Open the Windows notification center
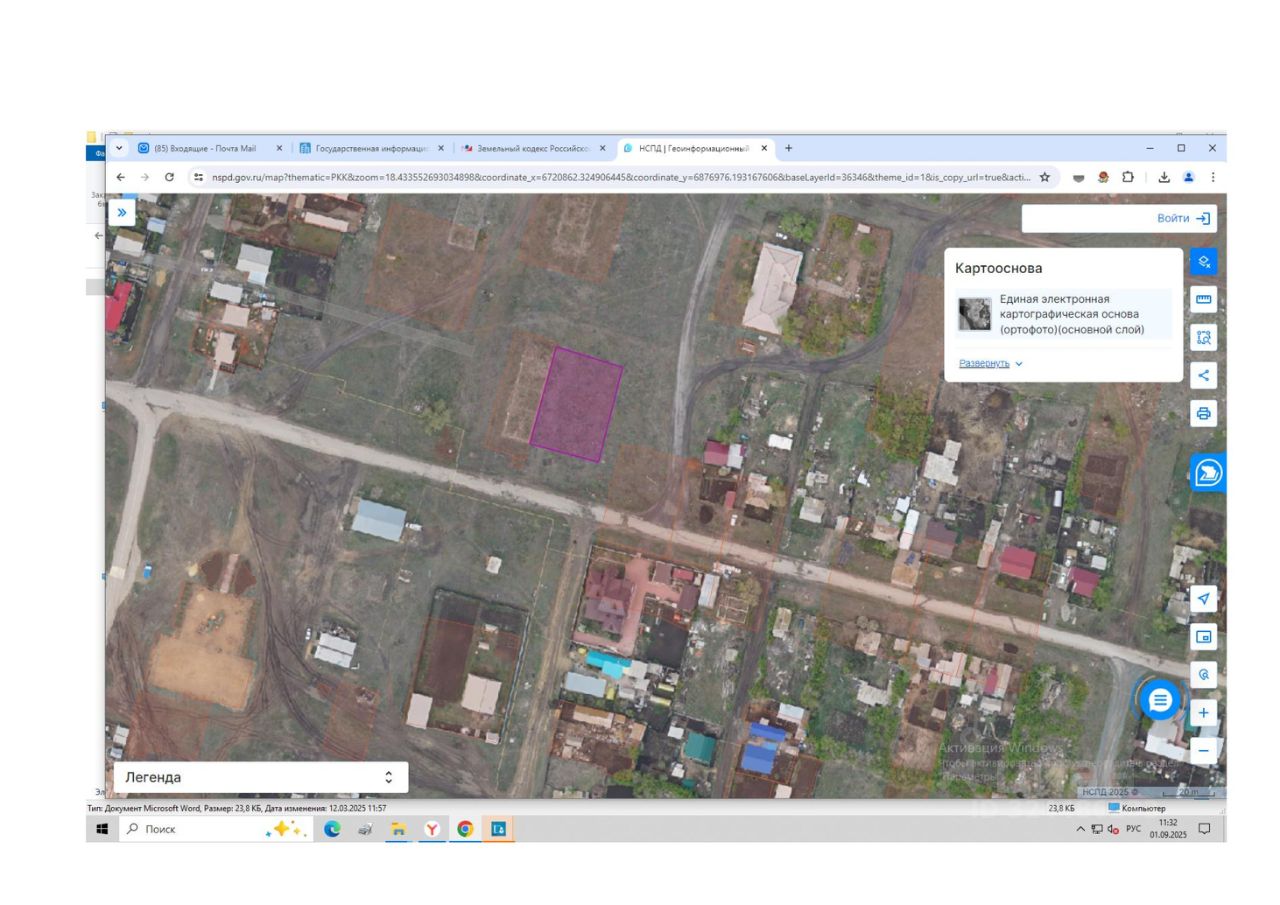This screenshot has height=905, width=1280. coord(1205,829)
